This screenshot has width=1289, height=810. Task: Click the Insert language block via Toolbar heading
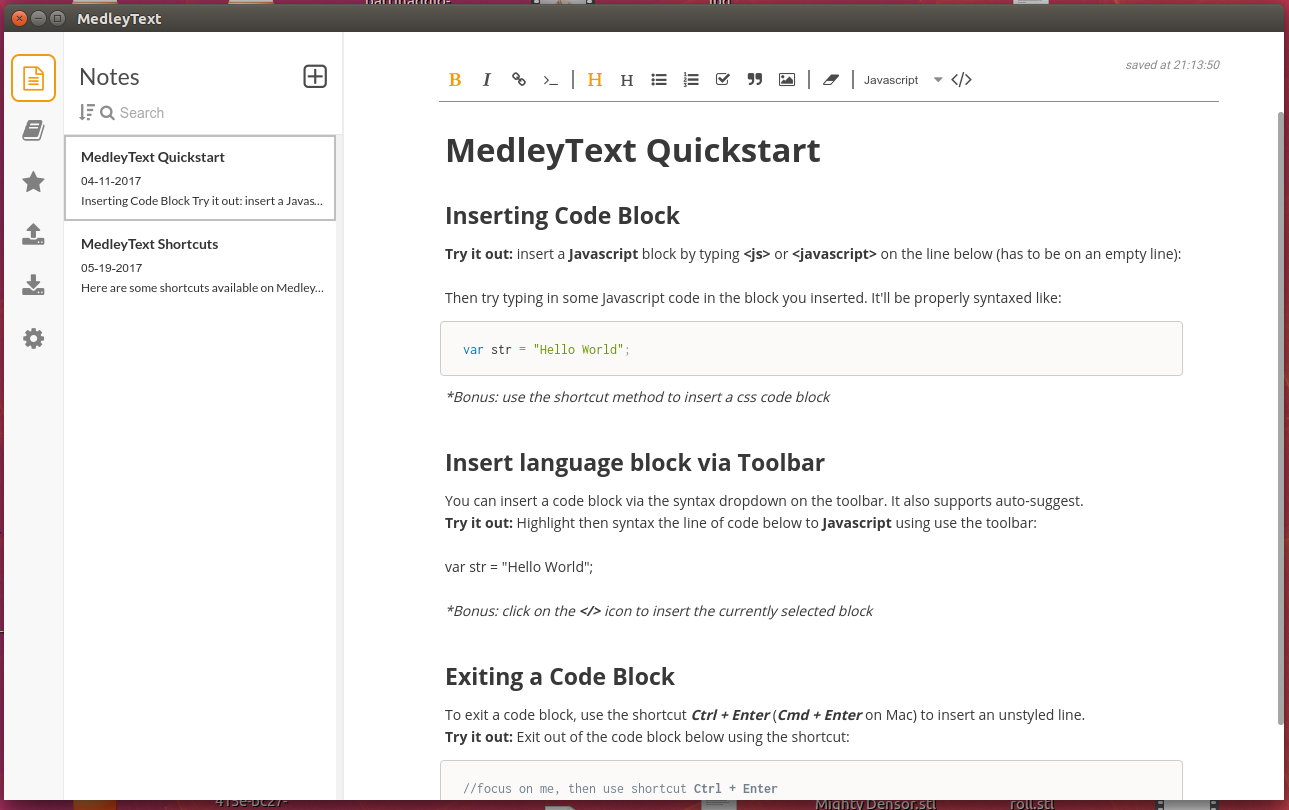point(635,463)
